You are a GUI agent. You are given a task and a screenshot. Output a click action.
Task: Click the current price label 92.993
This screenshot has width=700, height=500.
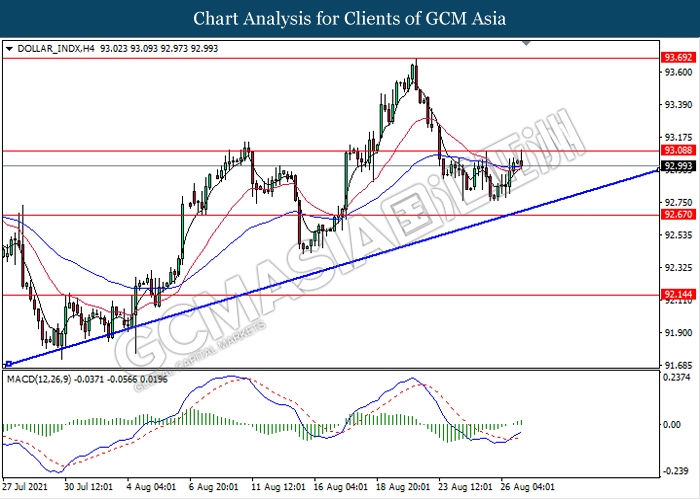coord(678,167)
